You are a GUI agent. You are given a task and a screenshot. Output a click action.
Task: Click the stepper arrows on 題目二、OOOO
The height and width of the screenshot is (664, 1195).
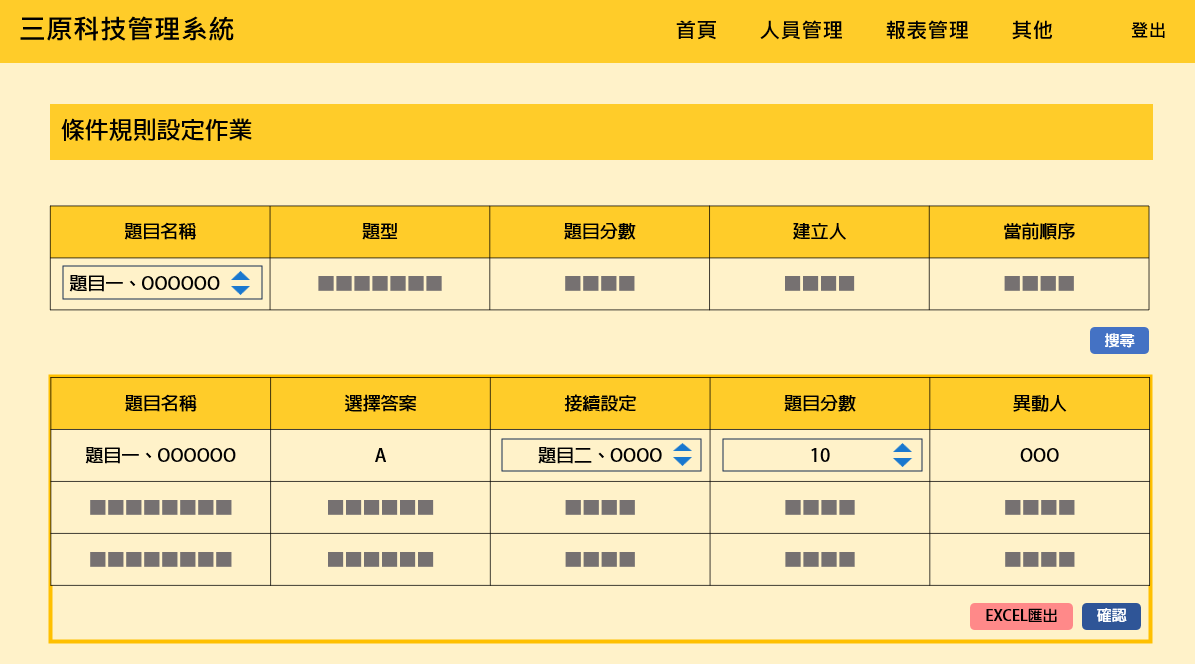point(683,454)
